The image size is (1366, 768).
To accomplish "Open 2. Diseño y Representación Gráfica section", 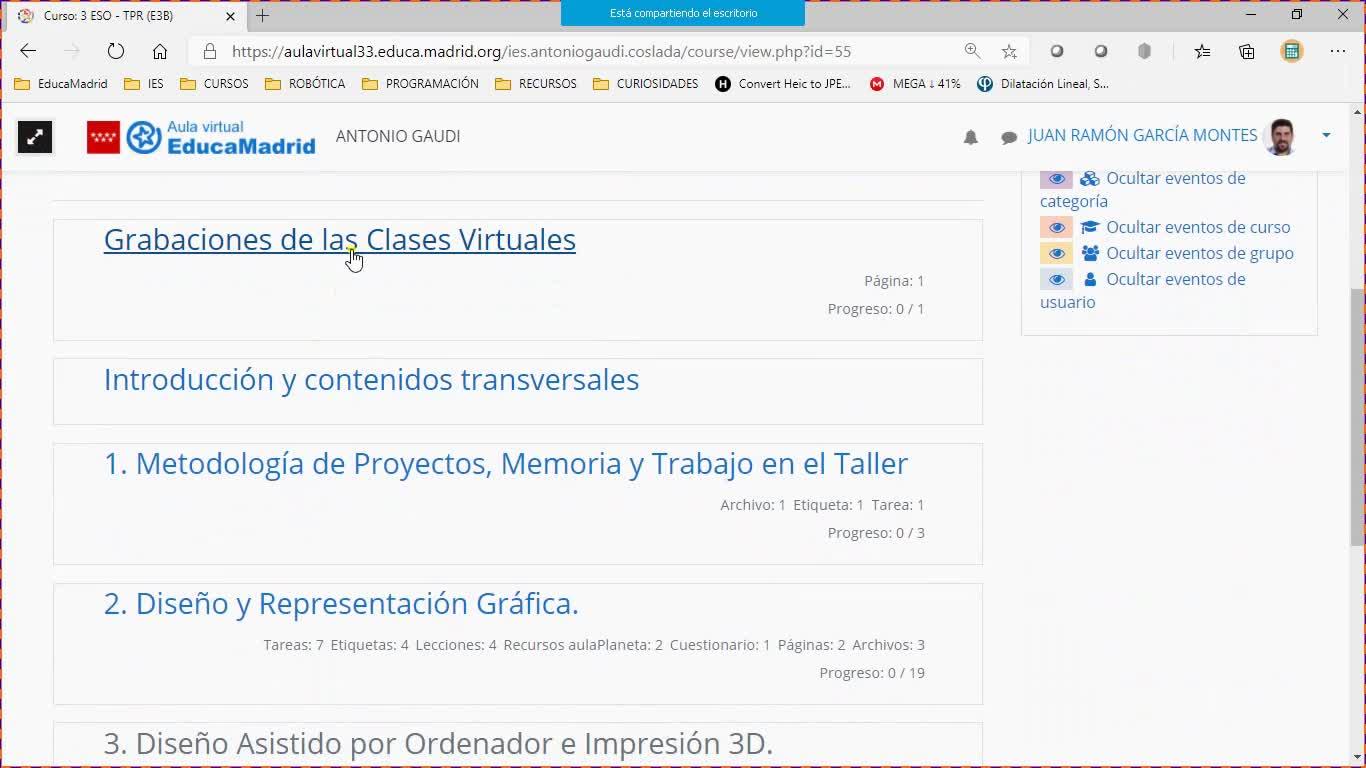I will click(341, 603).
